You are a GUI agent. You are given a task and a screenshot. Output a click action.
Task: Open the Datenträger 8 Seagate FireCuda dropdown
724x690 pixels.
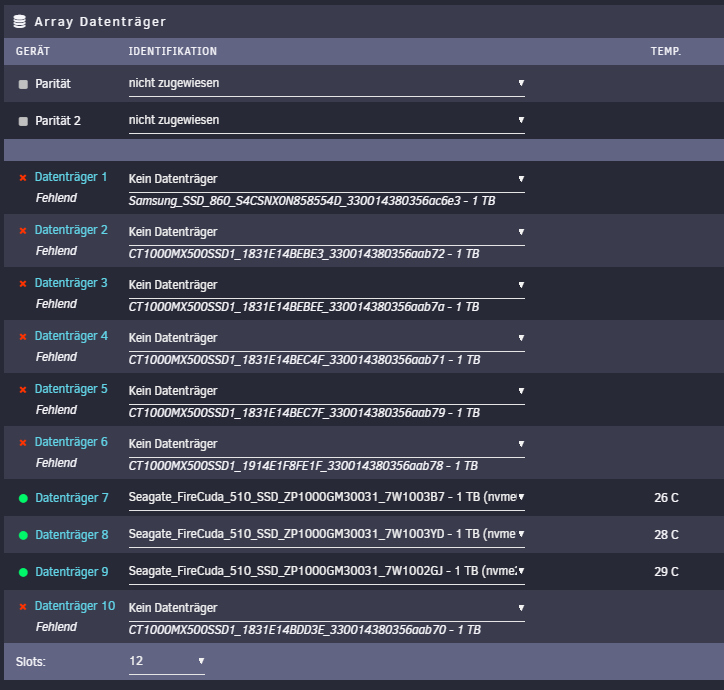coord(326,534)
